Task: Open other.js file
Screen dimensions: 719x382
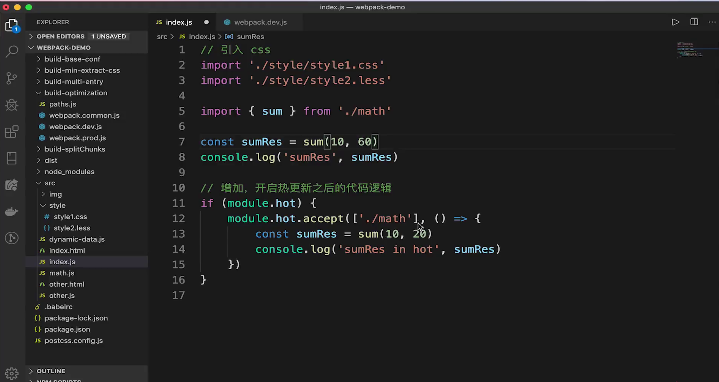Action: [87, 295]
